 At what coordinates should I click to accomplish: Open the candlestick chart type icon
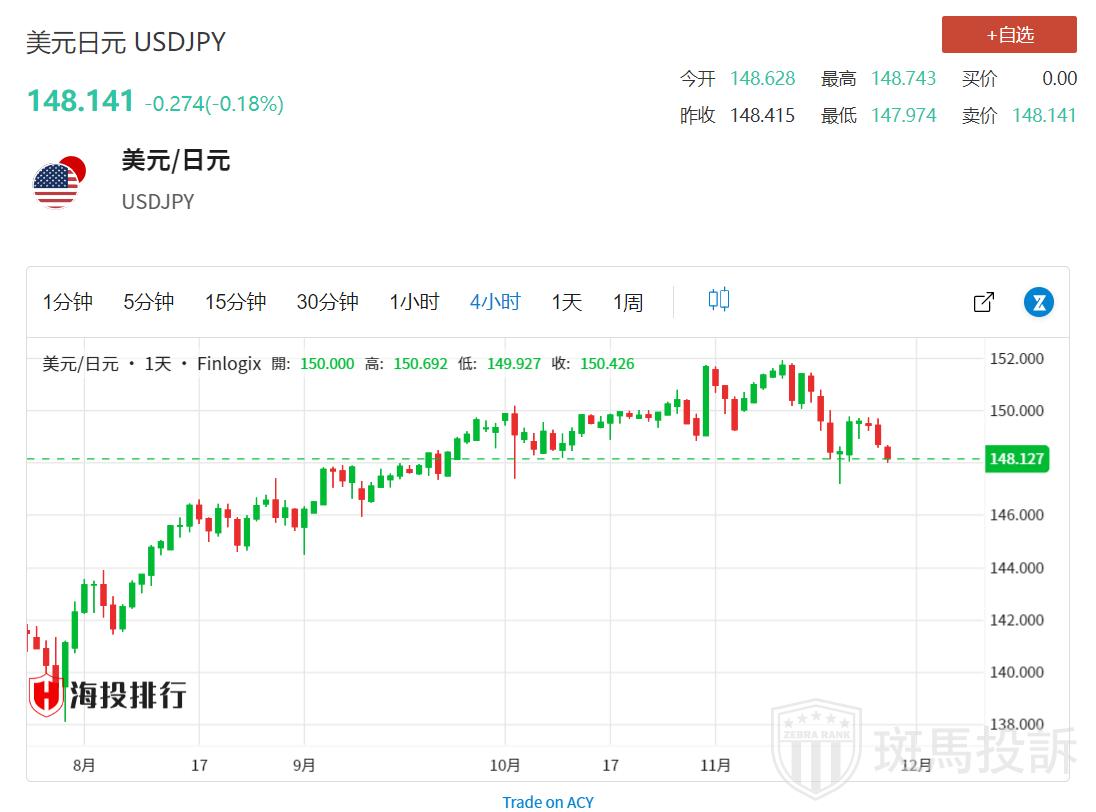[719, 299]
